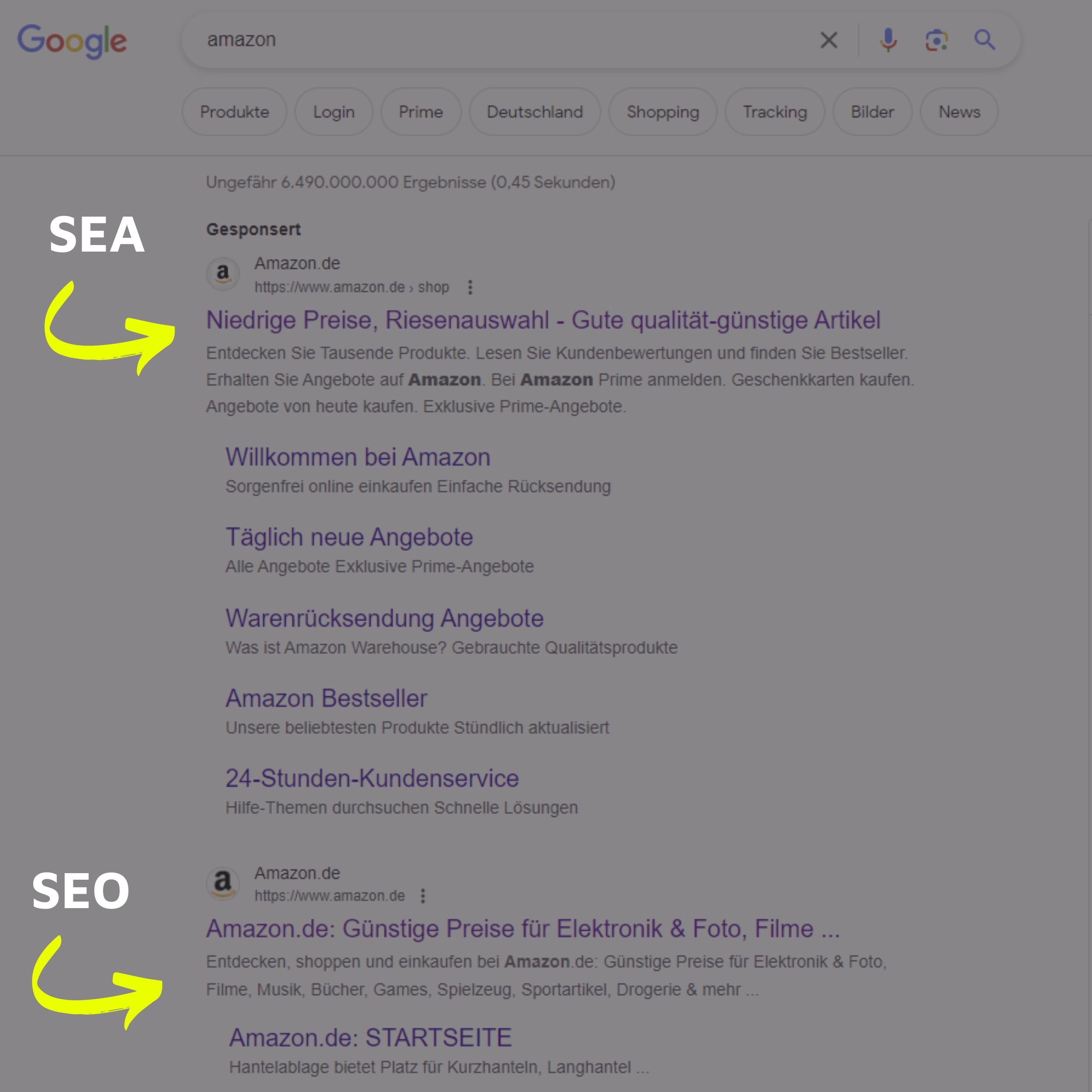Clear the search box with X icon
Image resolution: width=1092 pixels, height=1092 pixels.
829,40
